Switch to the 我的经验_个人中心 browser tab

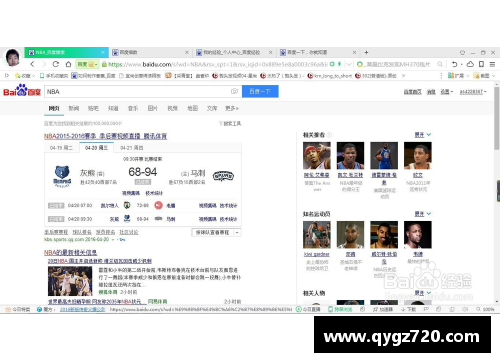click(x=234, y=52)
